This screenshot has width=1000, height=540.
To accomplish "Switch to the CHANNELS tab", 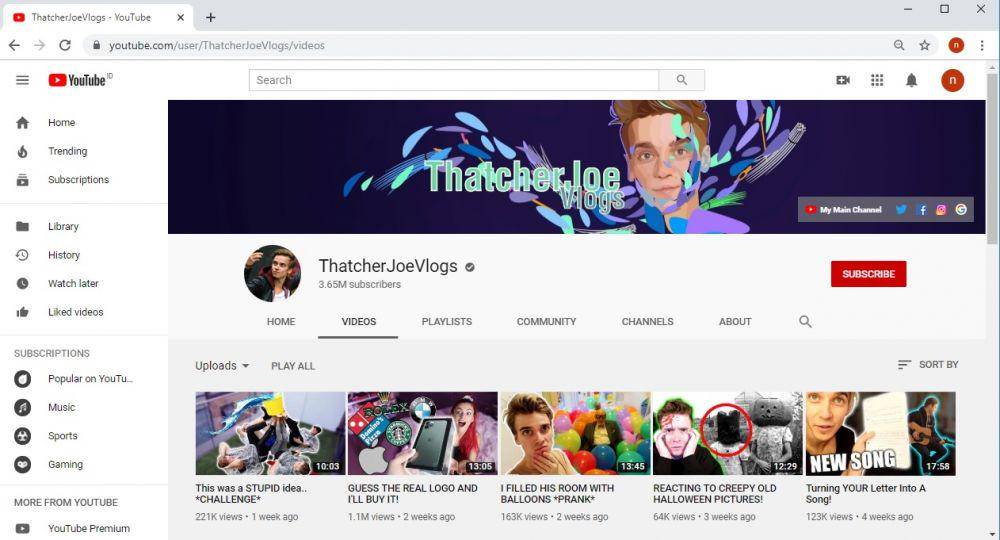I will coord(647,322).
